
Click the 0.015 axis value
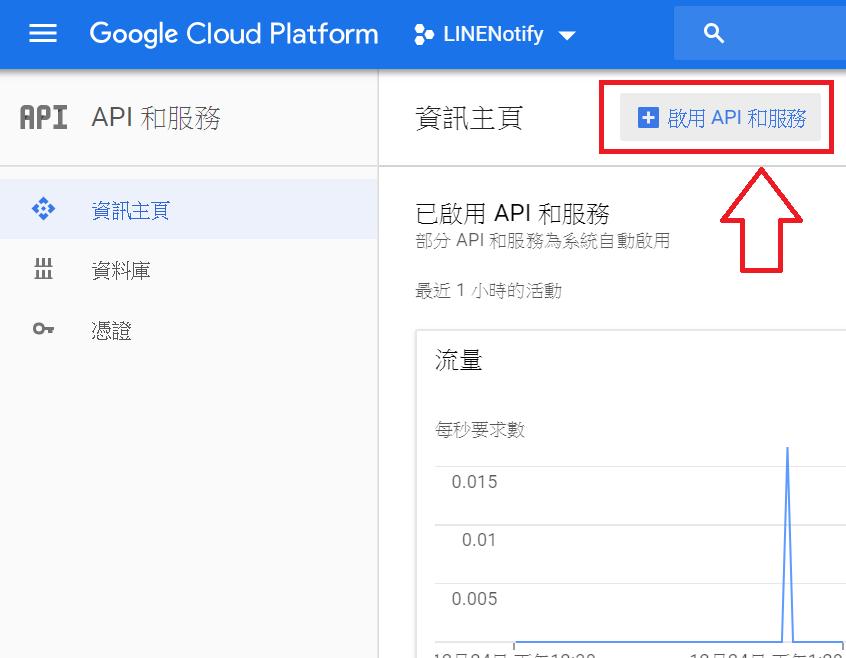click(474, 482)
